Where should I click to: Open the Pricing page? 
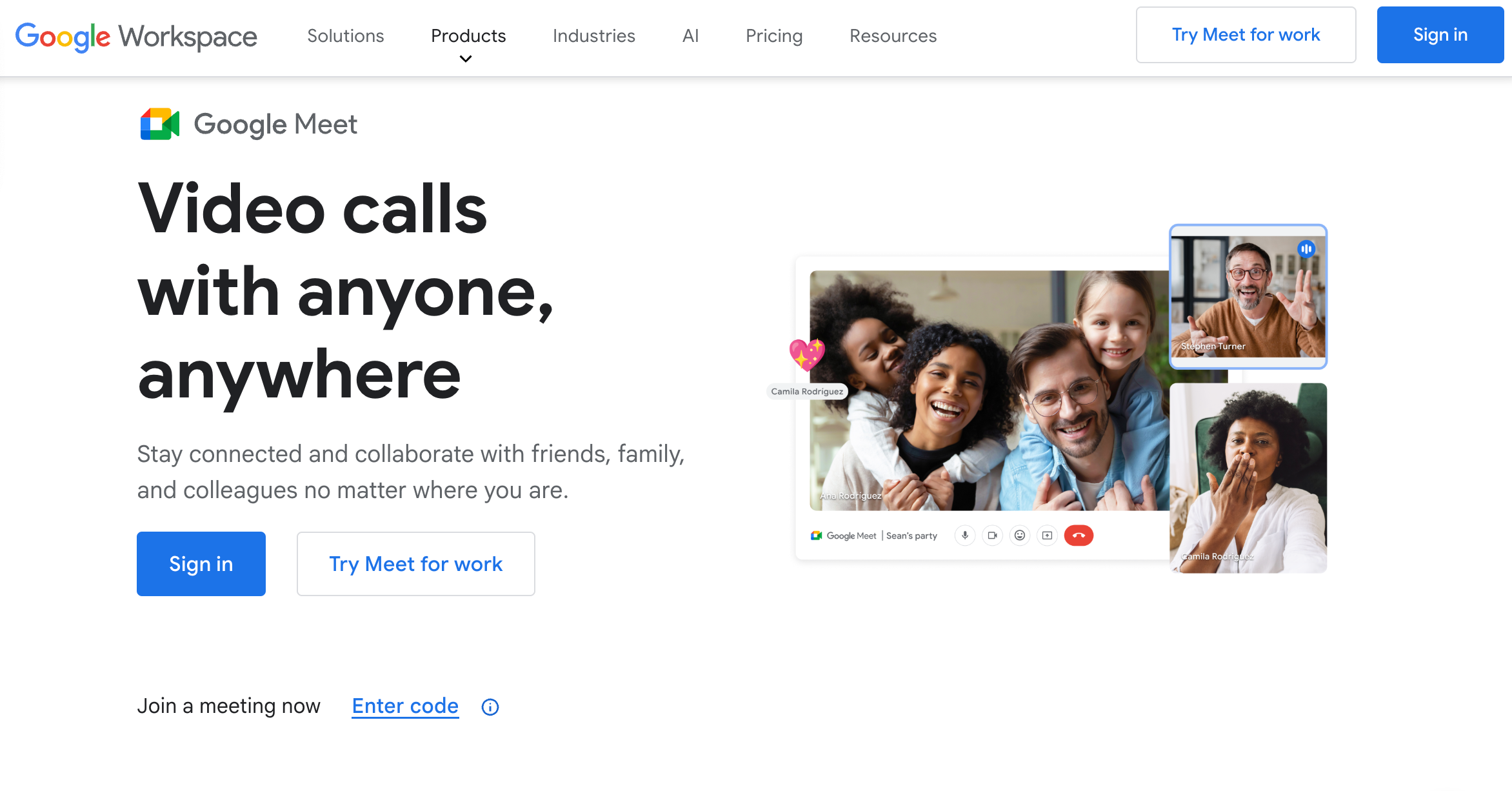click(x=774, y=36)
